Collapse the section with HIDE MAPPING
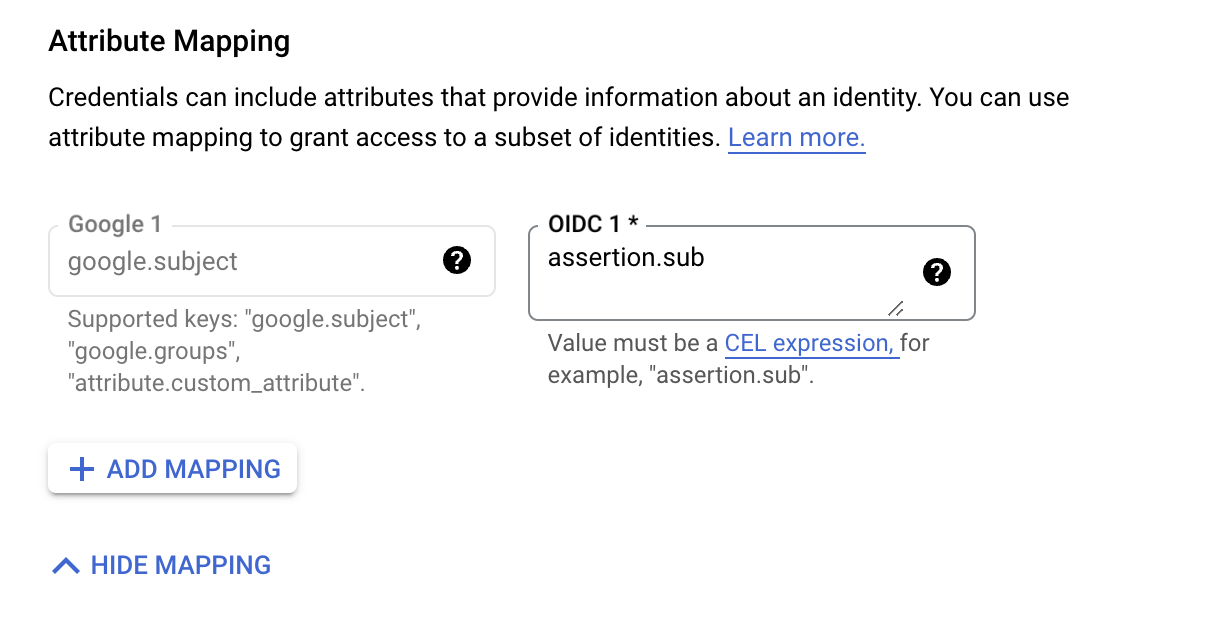The height and width of the screenshot is (622, 1208). [161, 565]
